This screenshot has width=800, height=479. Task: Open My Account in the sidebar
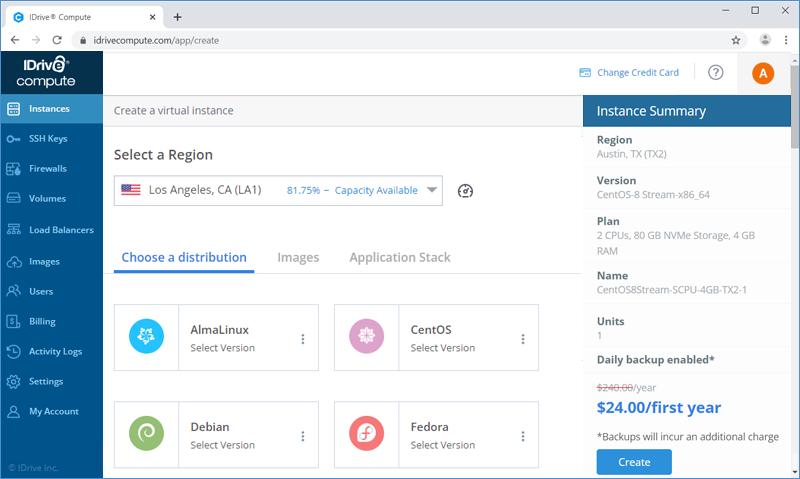click(52, 412)
